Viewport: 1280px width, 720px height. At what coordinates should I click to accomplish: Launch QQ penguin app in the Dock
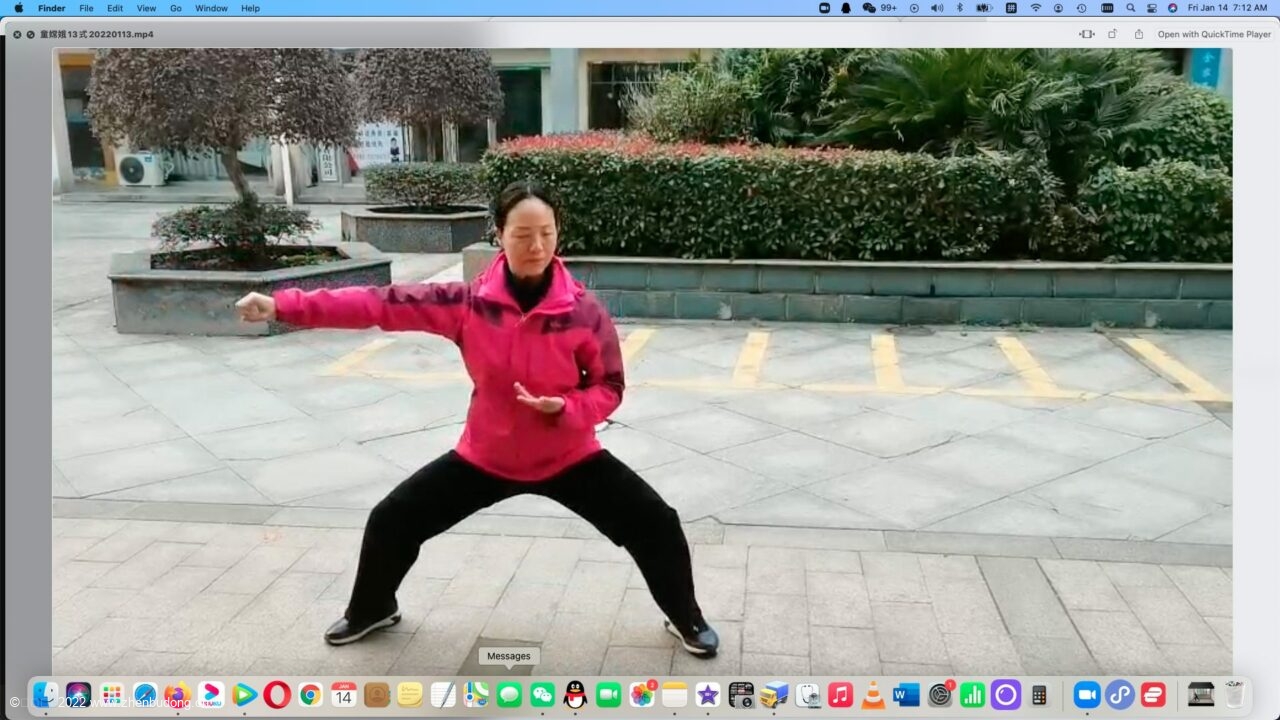coord(575,694)
